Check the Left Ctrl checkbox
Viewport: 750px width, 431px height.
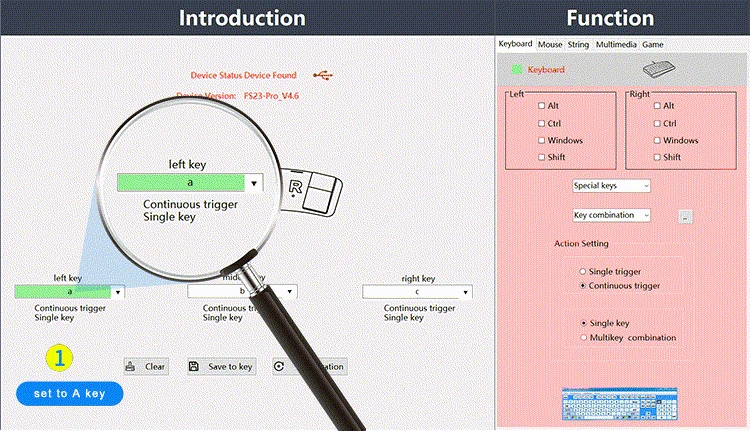[x=541, y=123]
